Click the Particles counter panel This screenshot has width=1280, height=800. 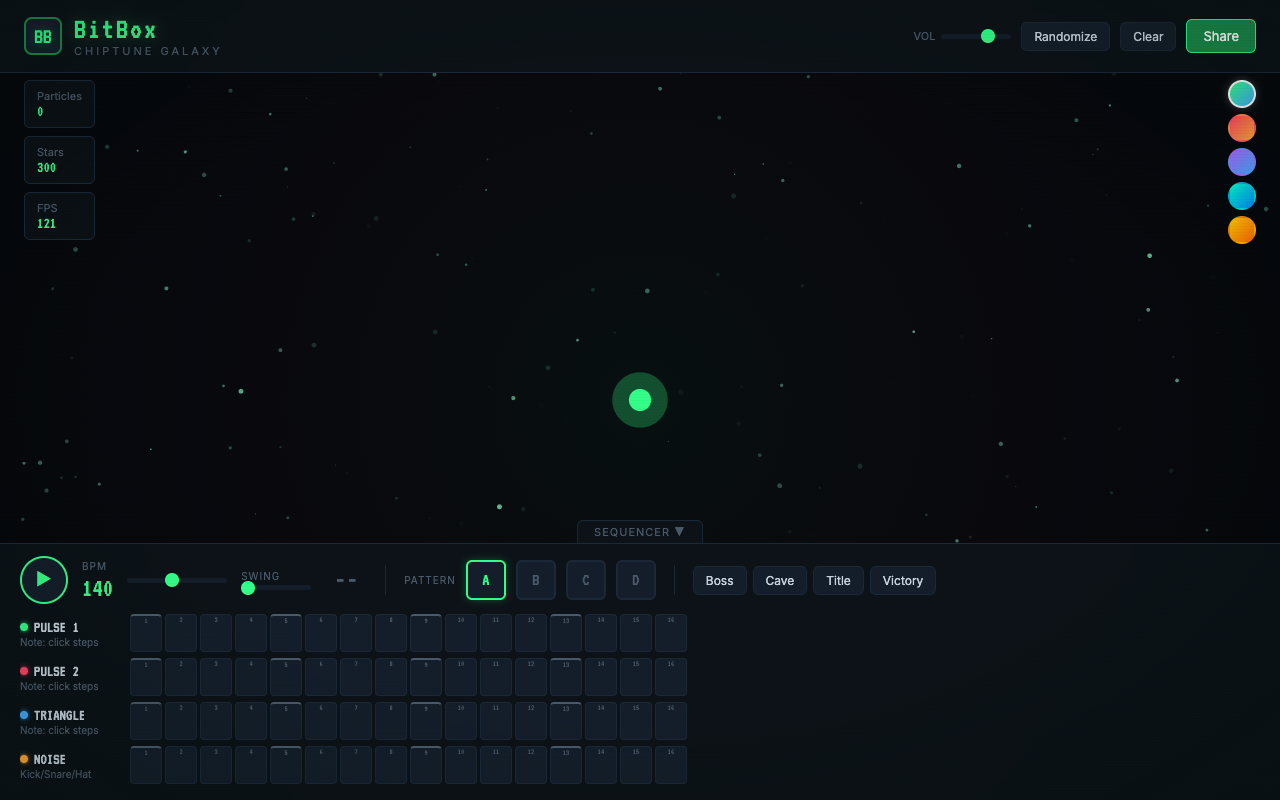click(x=59, y=104)
